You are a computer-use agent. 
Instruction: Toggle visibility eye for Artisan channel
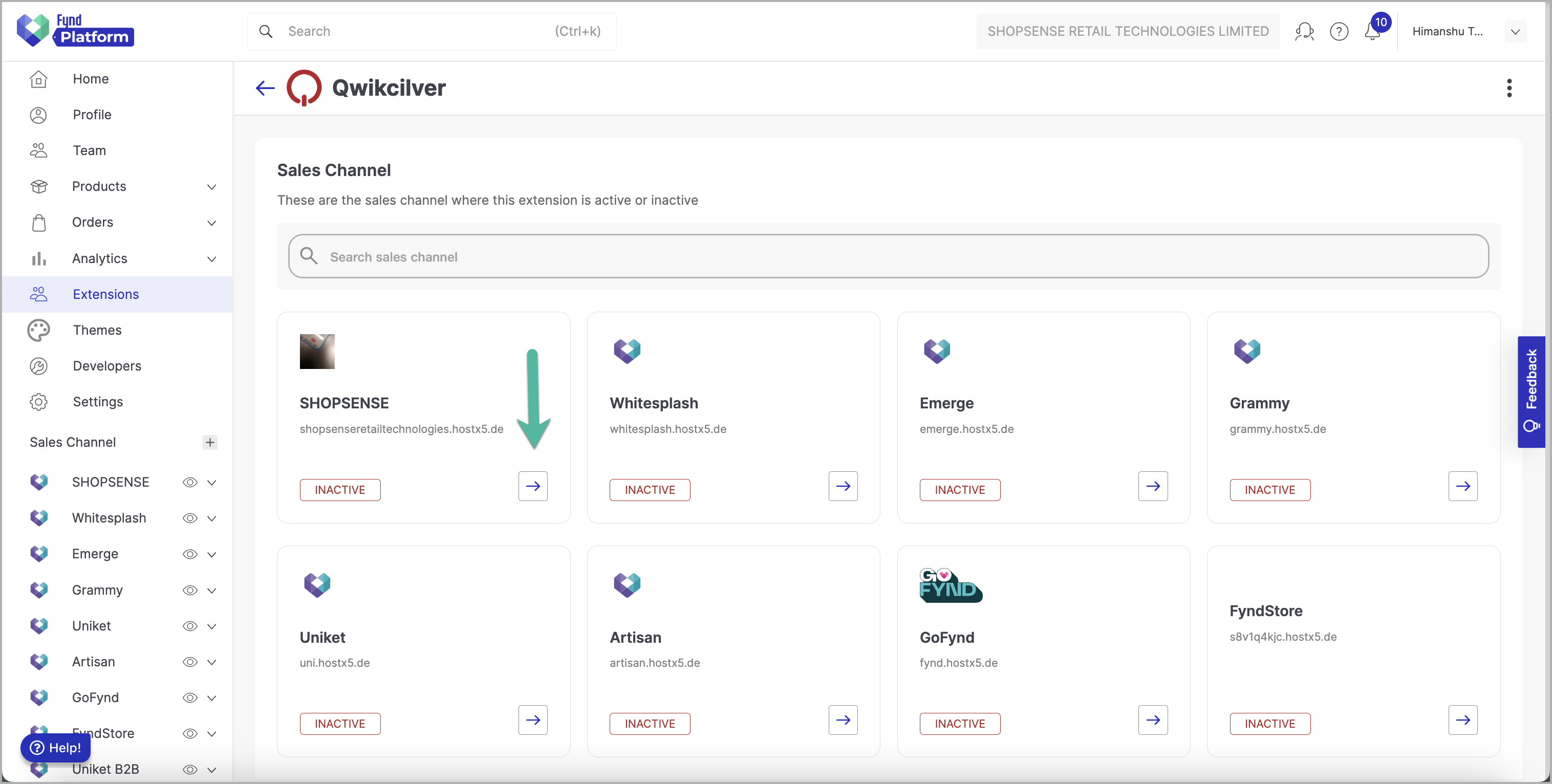[190, 662]
